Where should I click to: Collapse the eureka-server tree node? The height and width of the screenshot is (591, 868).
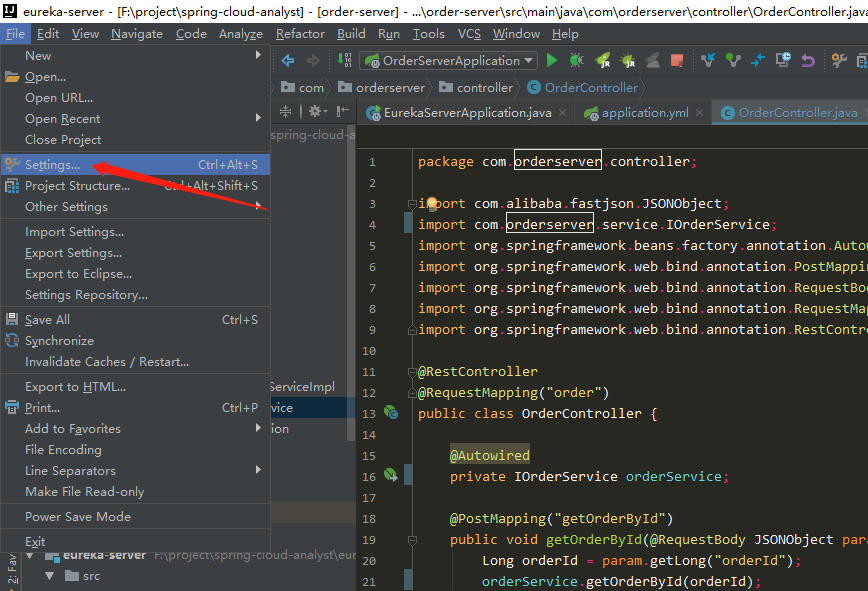click(x=31, y=555)
